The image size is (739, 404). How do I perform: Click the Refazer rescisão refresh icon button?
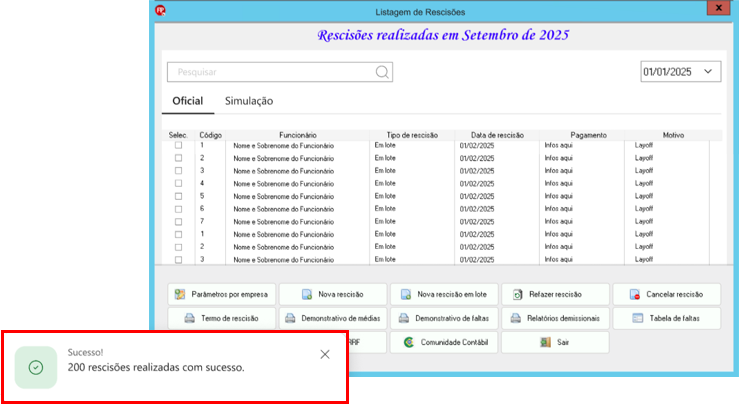[555, 294]
